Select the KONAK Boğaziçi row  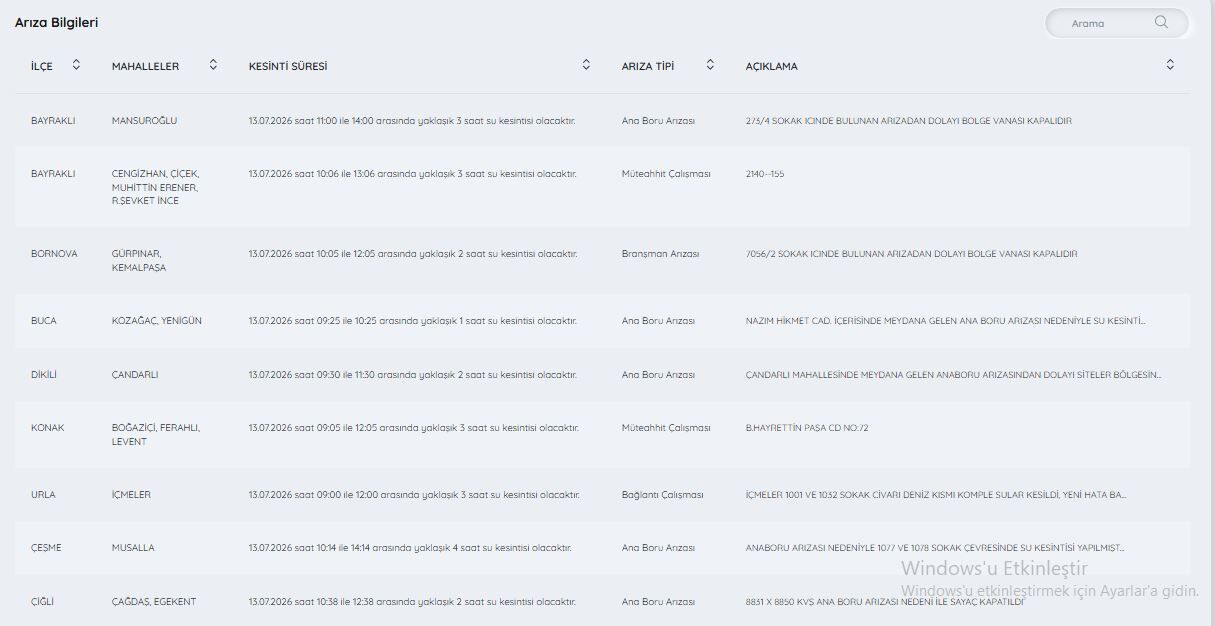602,434
